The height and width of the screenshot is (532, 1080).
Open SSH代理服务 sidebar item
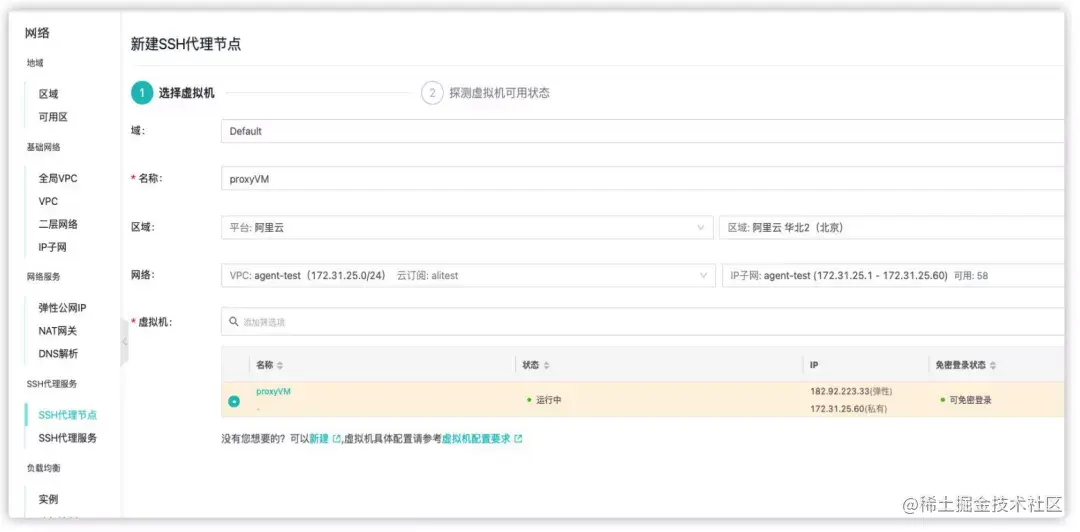coord(68,438)
